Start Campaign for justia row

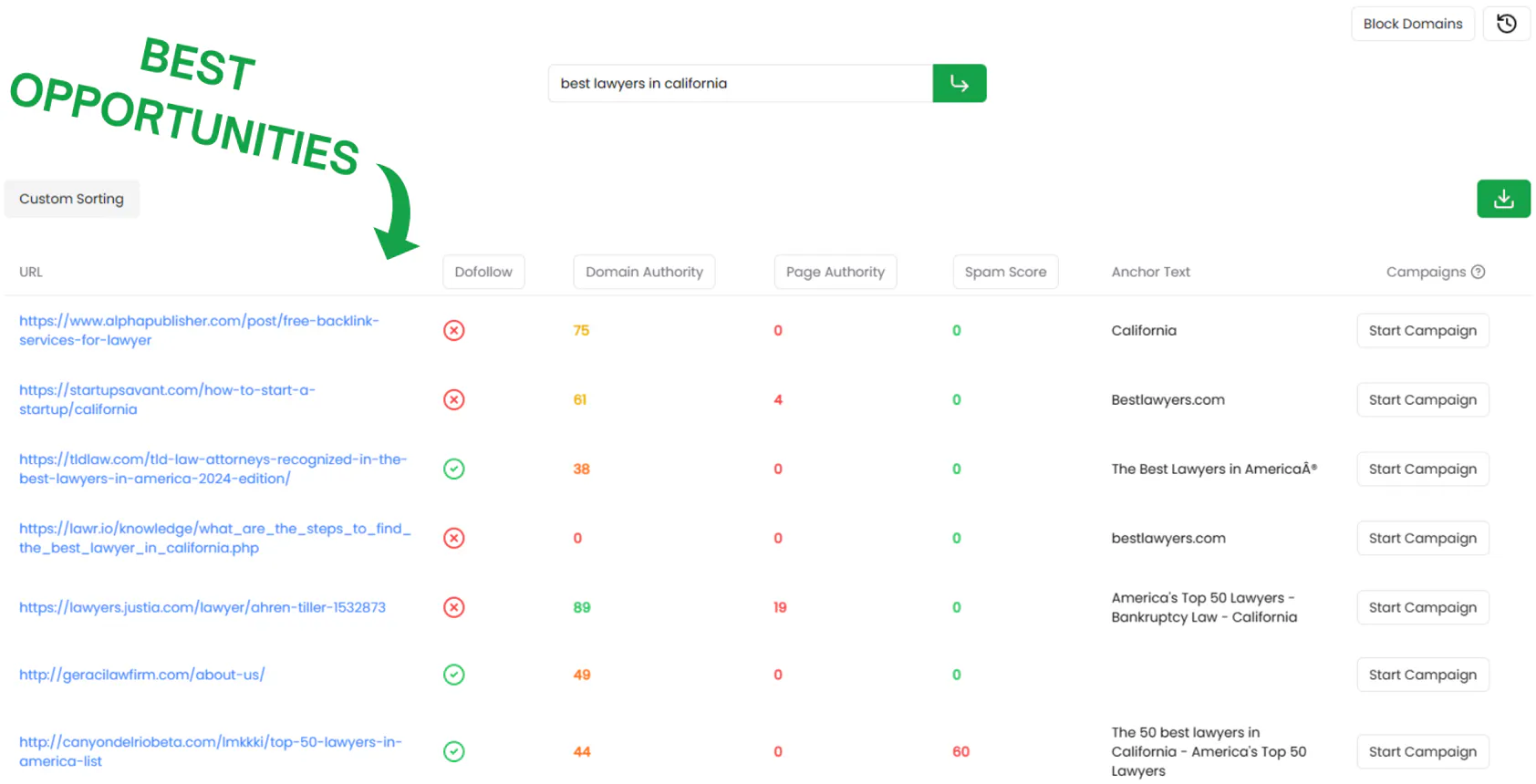(1422, 607)
